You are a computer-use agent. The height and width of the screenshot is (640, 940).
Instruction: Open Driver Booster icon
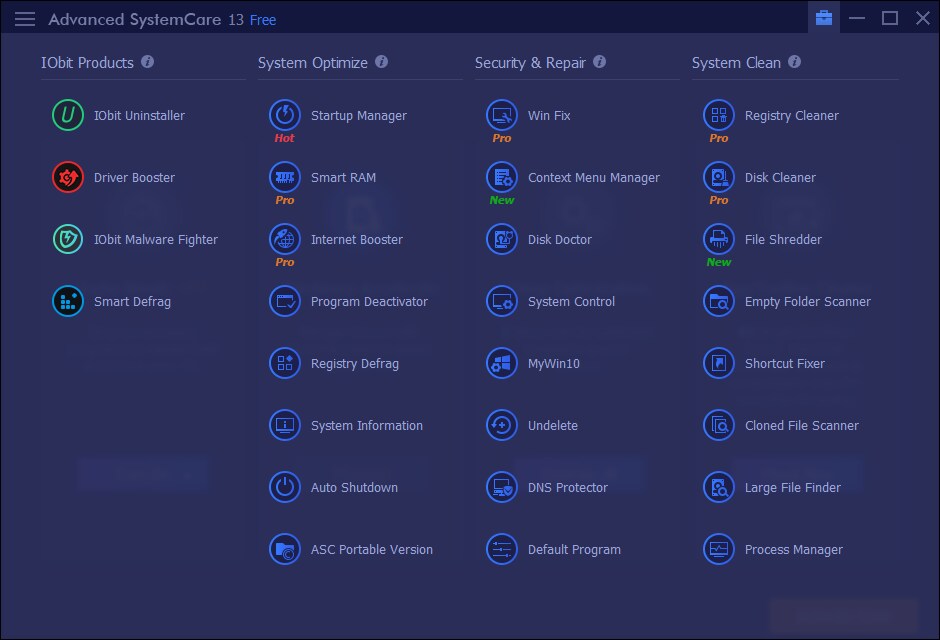click(x=68, y=178)
